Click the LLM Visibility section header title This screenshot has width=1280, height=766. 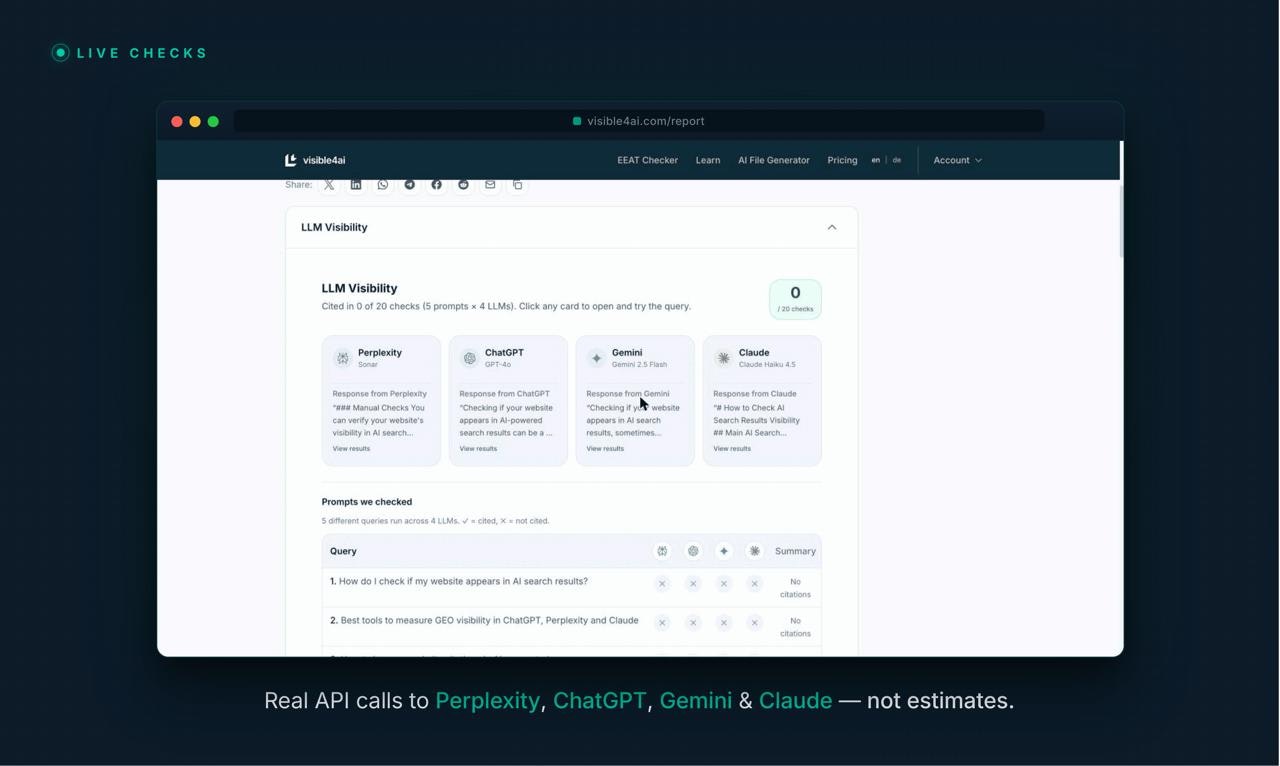pyautogui.click(x=334, y=227)
